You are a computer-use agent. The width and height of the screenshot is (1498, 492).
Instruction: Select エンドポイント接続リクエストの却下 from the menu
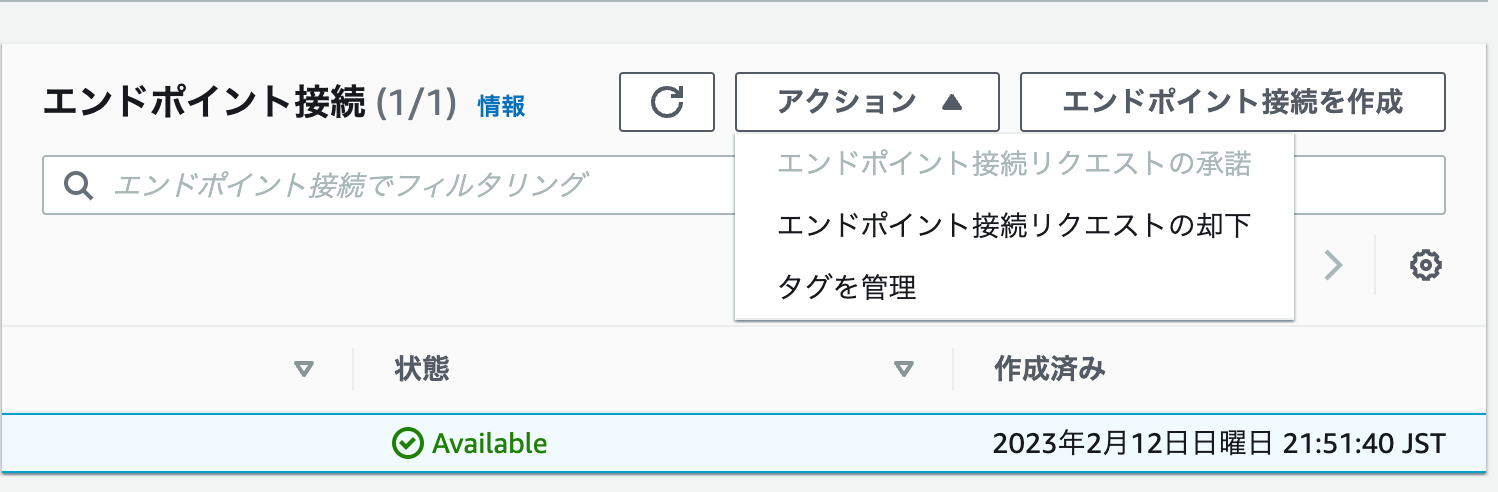point(1014,226)
